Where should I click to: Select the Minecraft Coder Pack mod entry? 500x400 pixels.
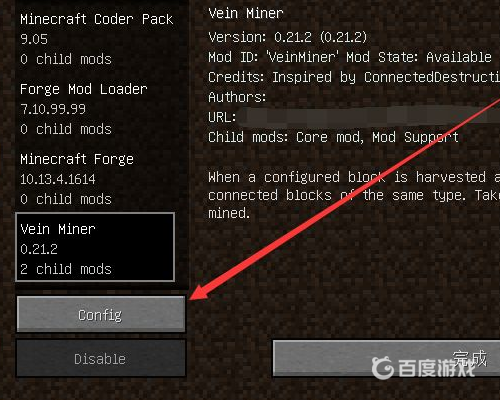pyautogui.click(x=96, y=39)
